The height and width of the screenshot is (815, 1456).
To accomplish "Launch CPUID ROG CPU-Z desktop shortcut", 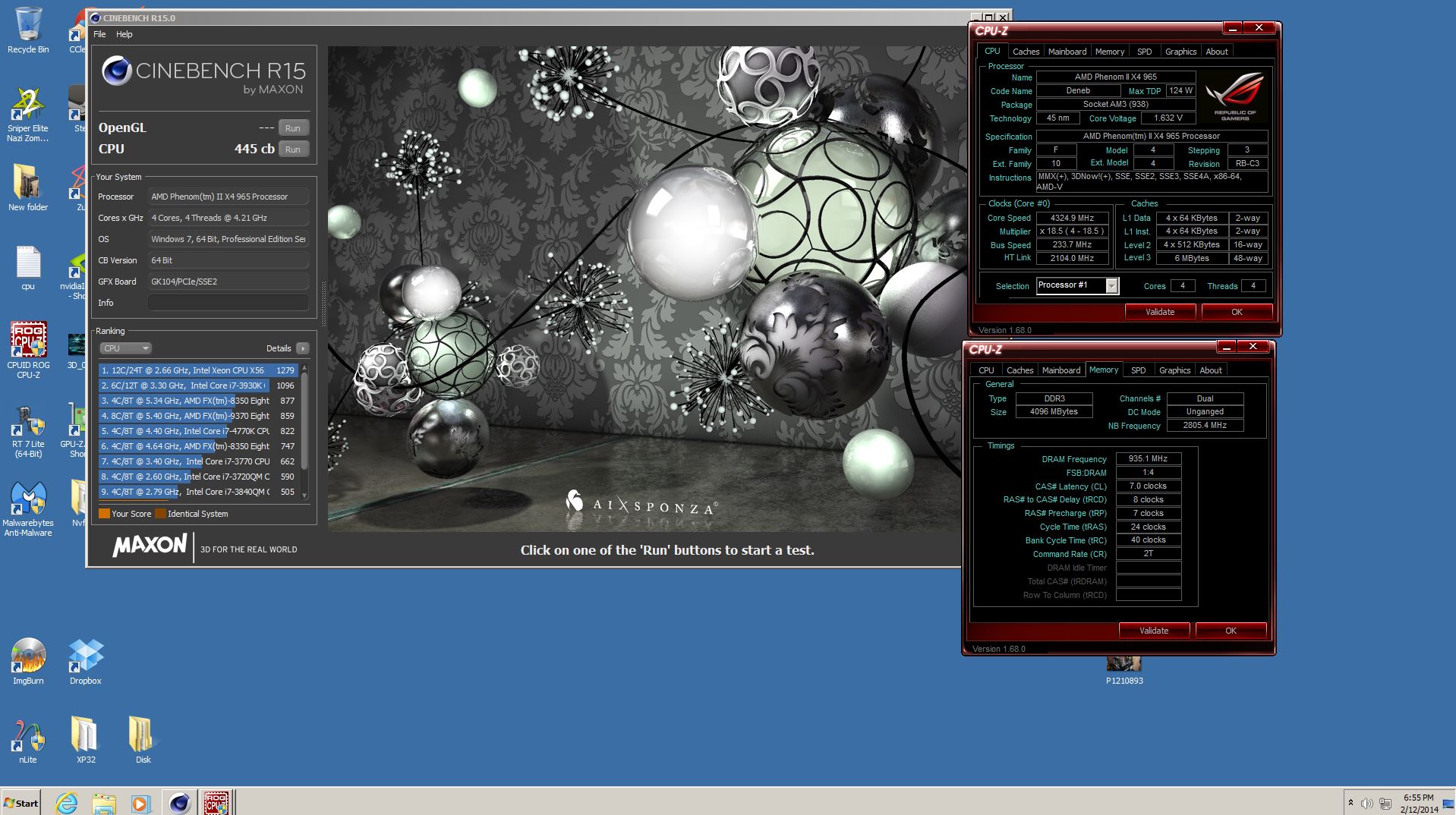I will (28, 350).
